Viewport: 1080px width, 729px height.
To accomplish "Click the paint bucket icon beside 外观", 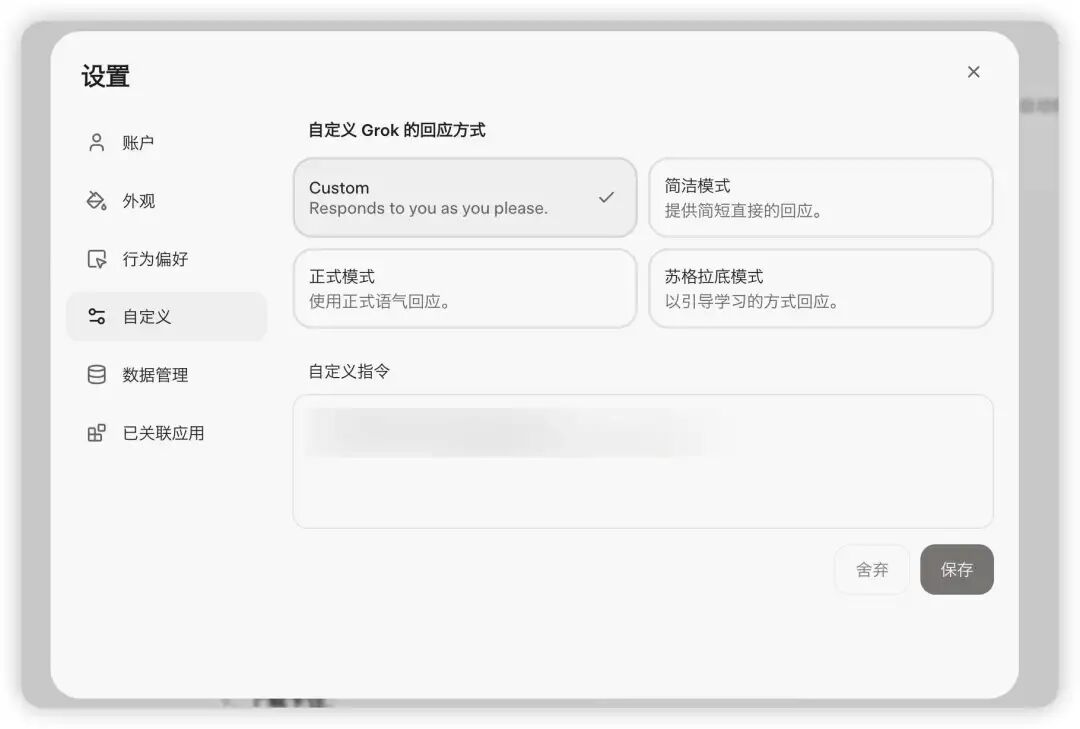I will point(96,201).
